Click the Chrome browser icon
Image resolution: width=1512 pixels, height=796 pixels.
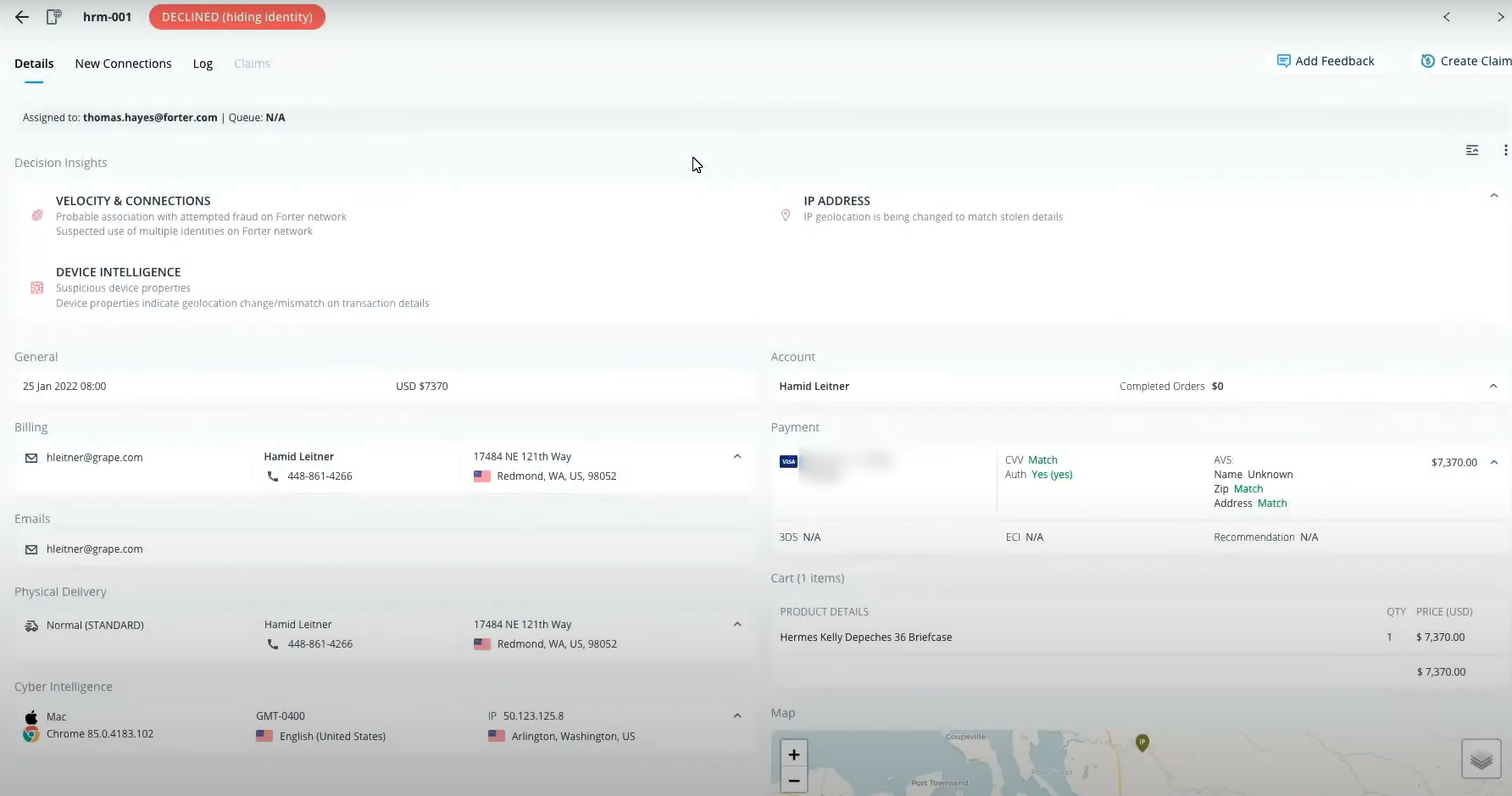pos(31,734)
